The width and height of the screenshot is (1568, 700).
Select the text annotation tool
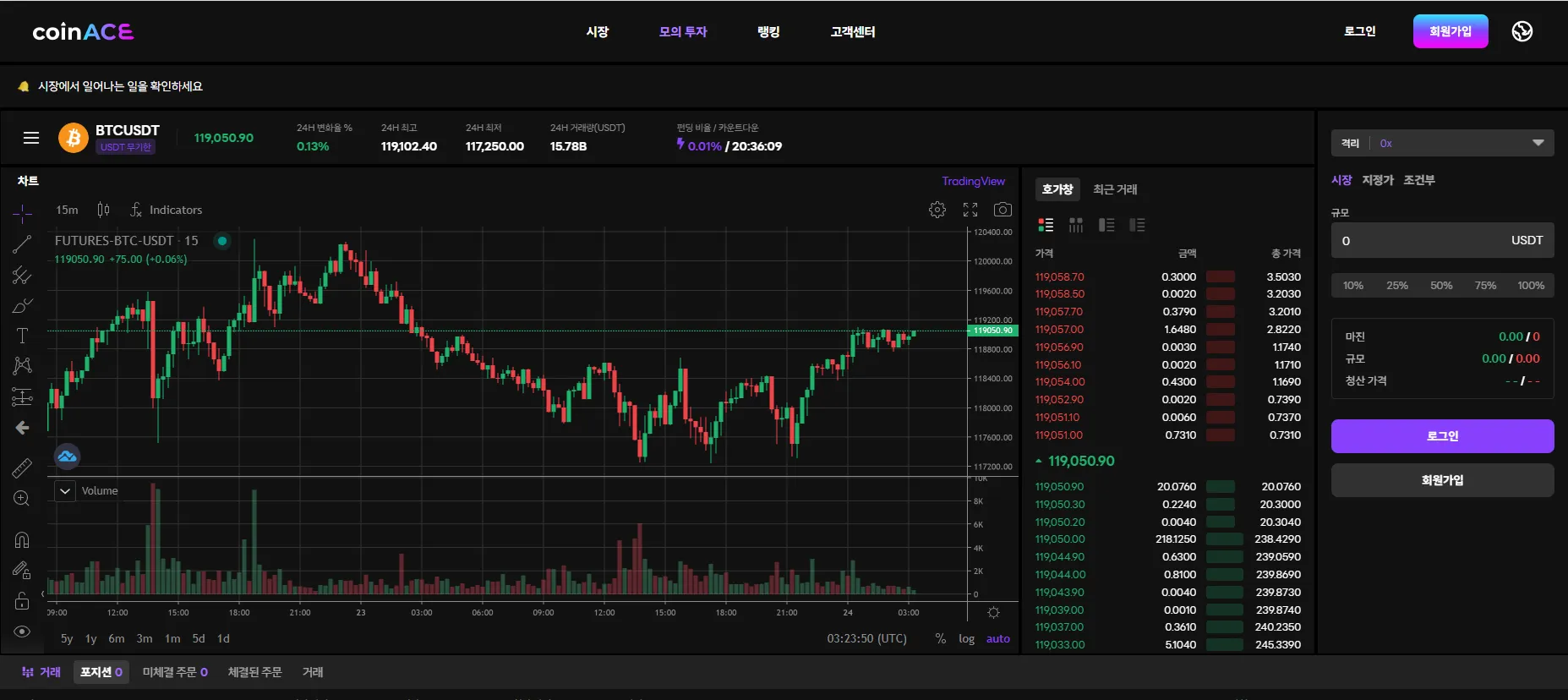[22, 336]
